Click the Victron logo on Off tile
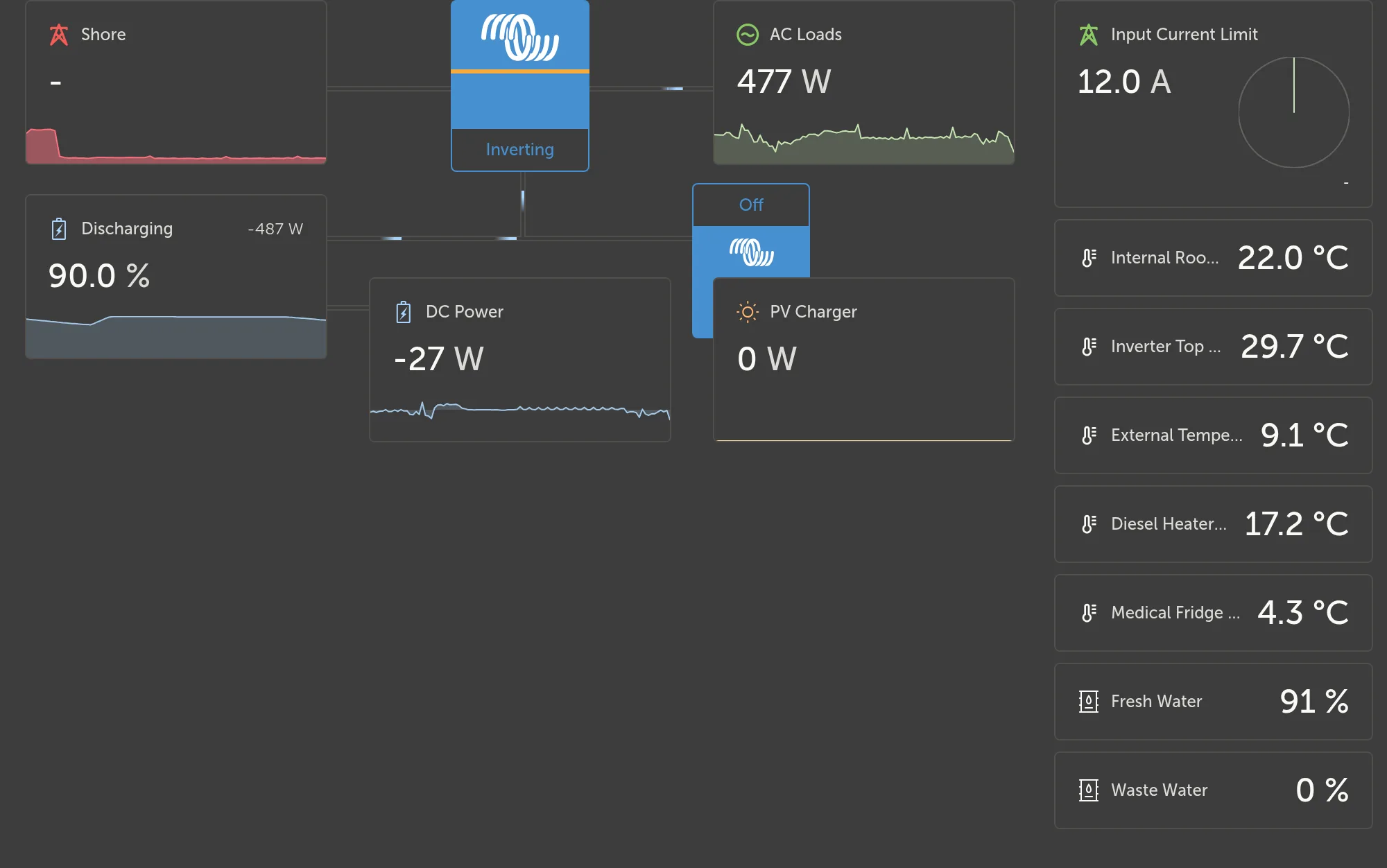Viewport: 1387px width, 868px height. point(752,252)
